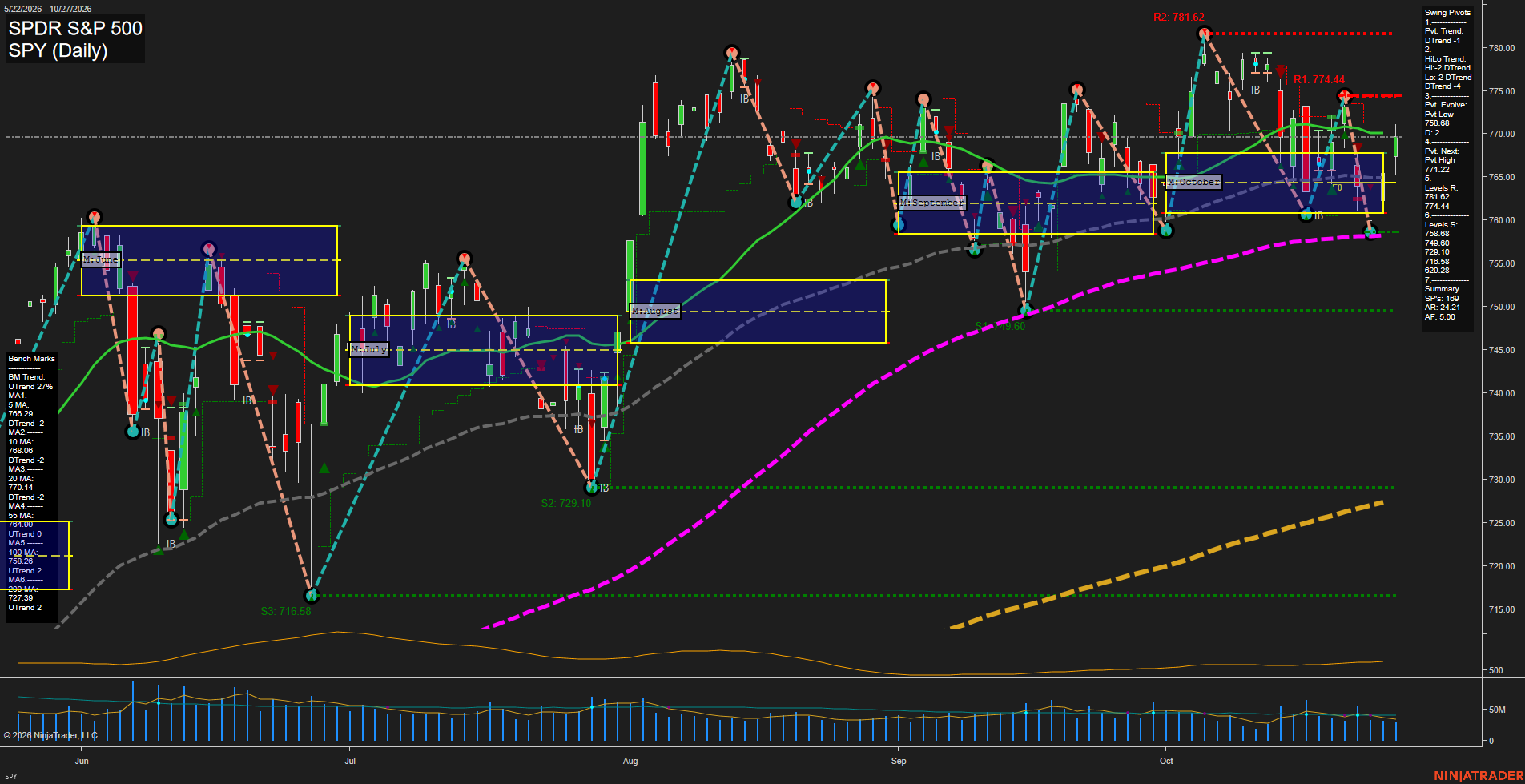
Task: Click the "AR: 24.21" summary value
Action: tap(1443, 308)
